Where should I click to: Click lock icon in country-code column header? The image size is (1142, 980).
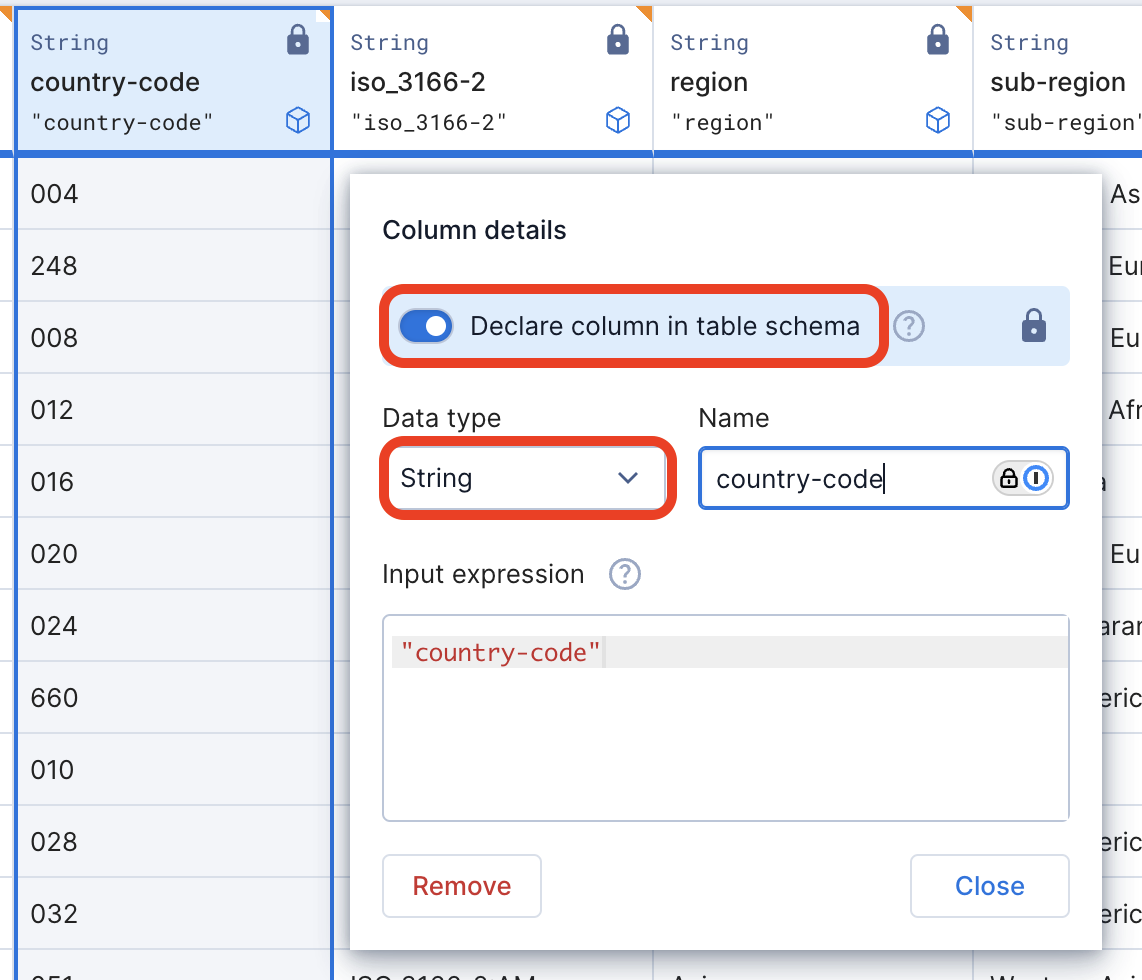tap(298, 41)
